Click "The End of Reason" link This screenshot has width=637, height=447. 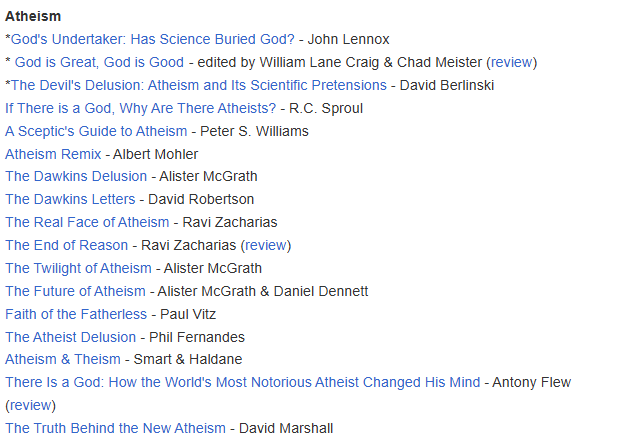pyautogui.click(x=66, y=245)
